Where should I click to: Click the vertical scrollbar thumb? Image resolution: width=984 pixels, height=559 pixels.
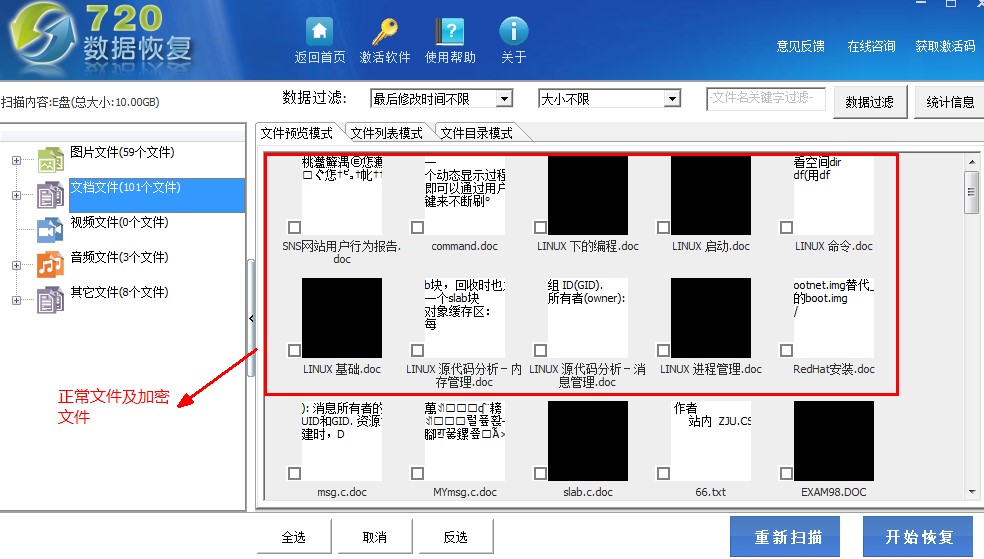[971, 192]
